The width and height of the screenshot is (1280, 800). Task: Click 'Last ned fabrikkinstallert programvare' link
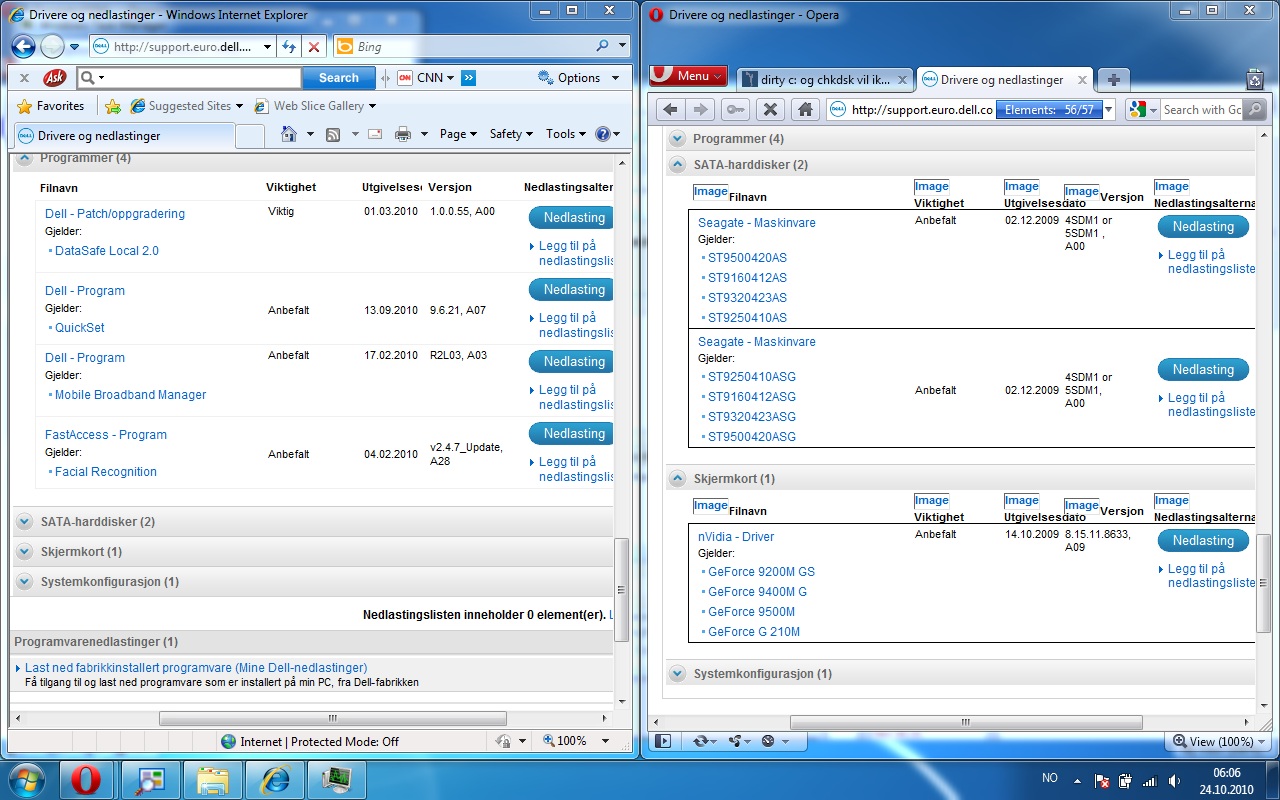196,668
